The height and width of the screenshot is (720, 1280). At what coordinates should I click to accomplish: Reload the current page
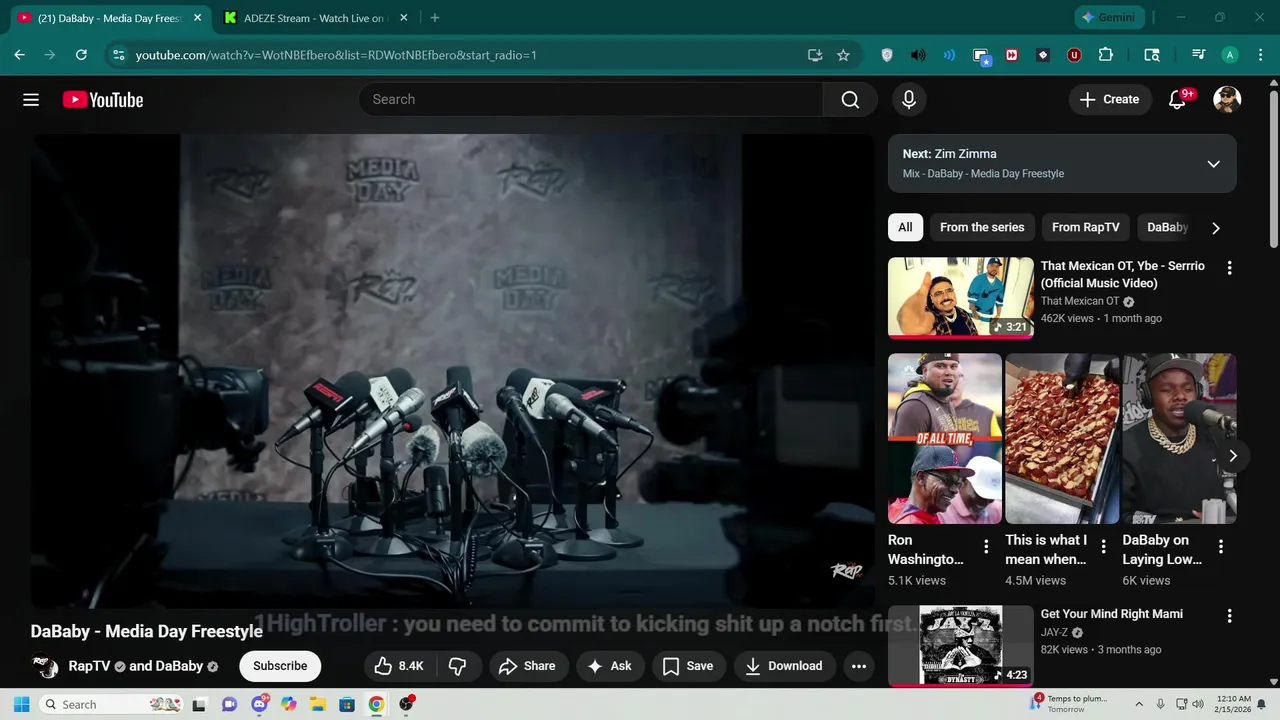pos(81,55)
